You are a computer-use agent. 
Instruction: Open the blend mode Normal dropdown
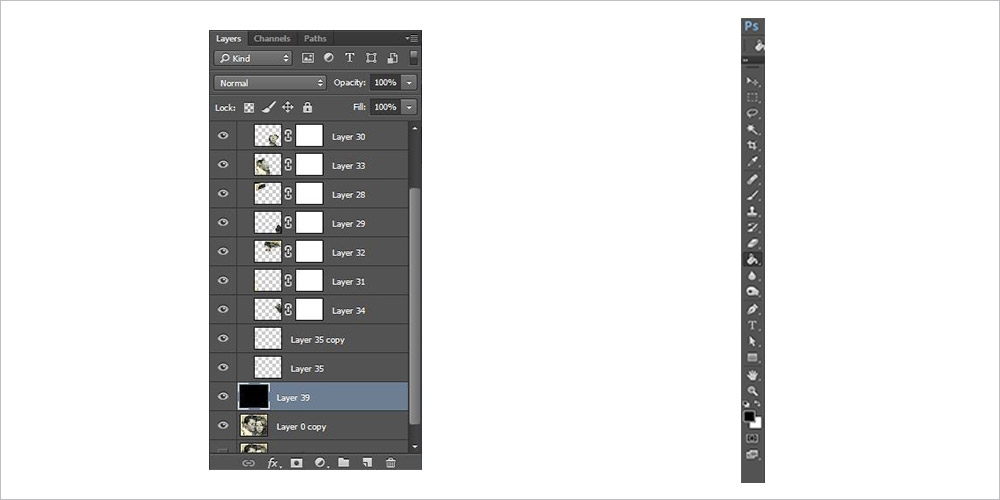tap(270, 83)
